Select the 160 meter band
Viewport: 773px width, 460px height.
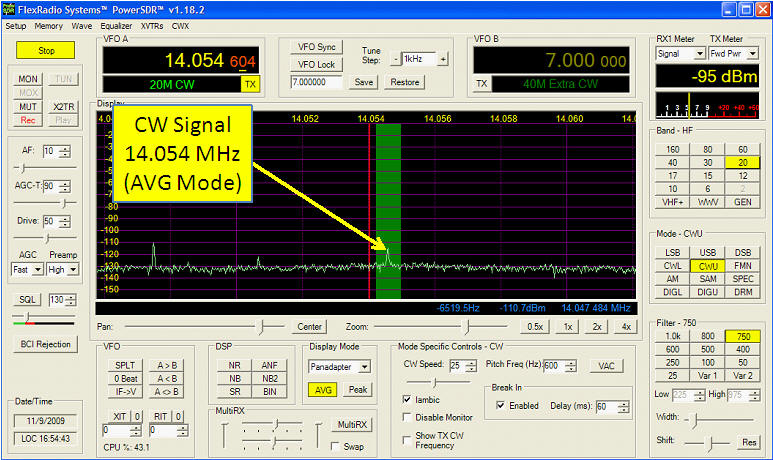tap(672, 149)
